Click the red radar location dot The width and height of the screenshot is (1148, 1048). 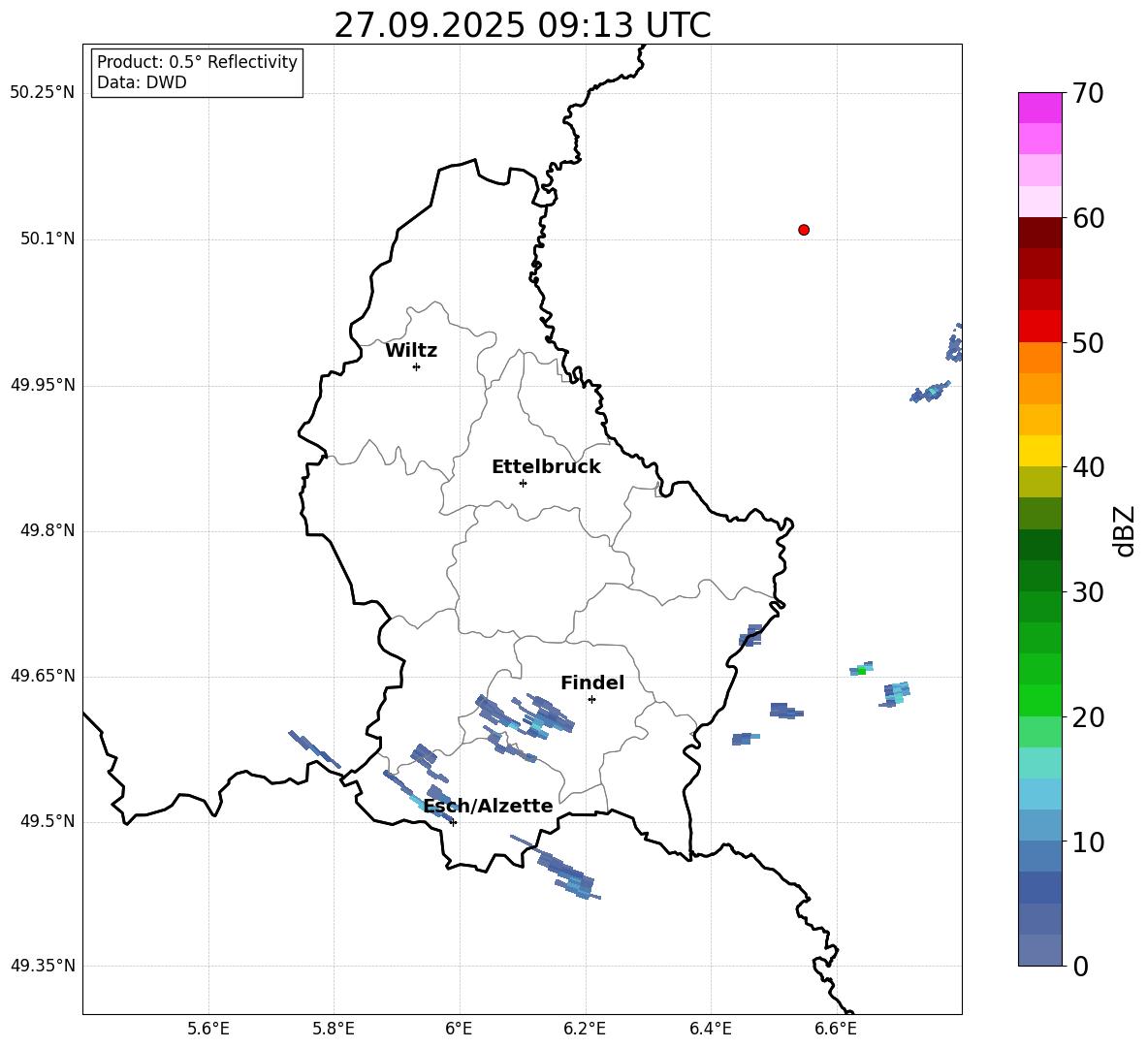[x=804, y=230]
